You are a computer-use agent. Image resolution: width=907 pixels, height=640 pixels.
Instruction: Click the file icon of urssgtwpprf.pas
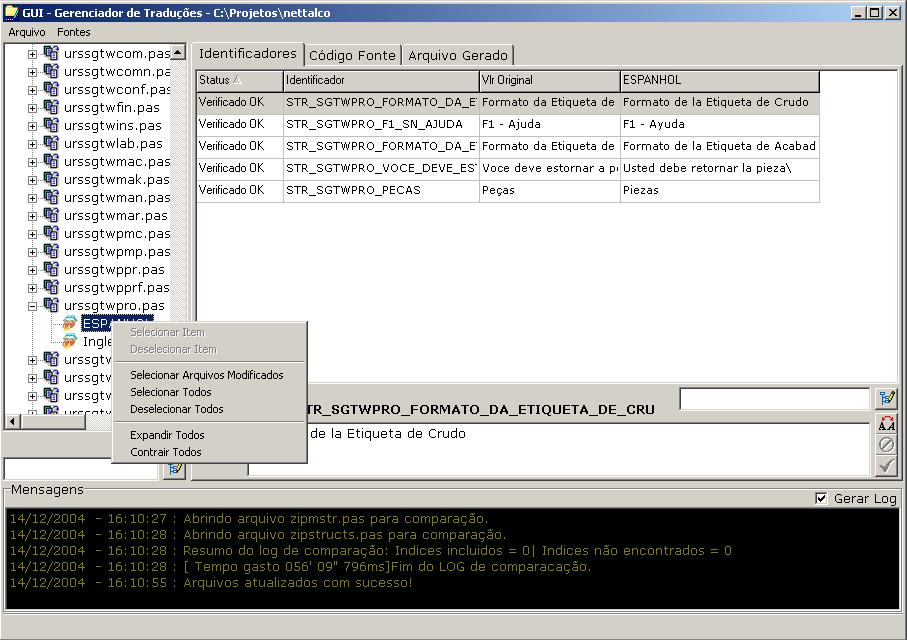51,287
